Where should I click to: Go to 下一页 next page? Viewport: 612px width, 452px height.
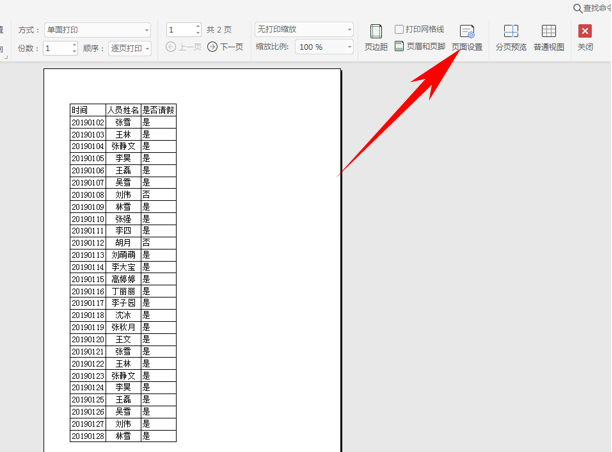pos(225,47)
